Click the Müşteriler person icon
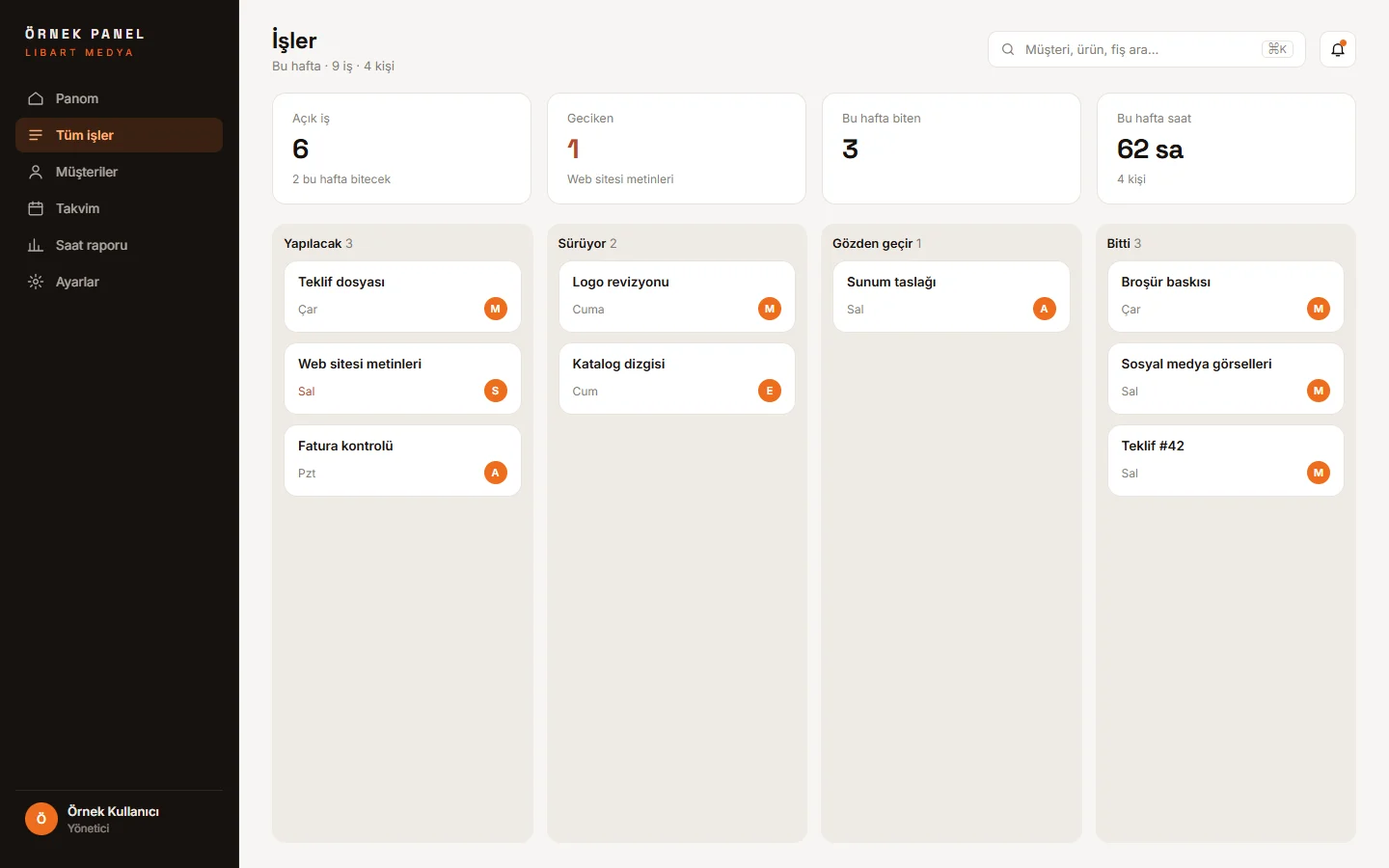The image size is (1389, 868). point(36,172)
